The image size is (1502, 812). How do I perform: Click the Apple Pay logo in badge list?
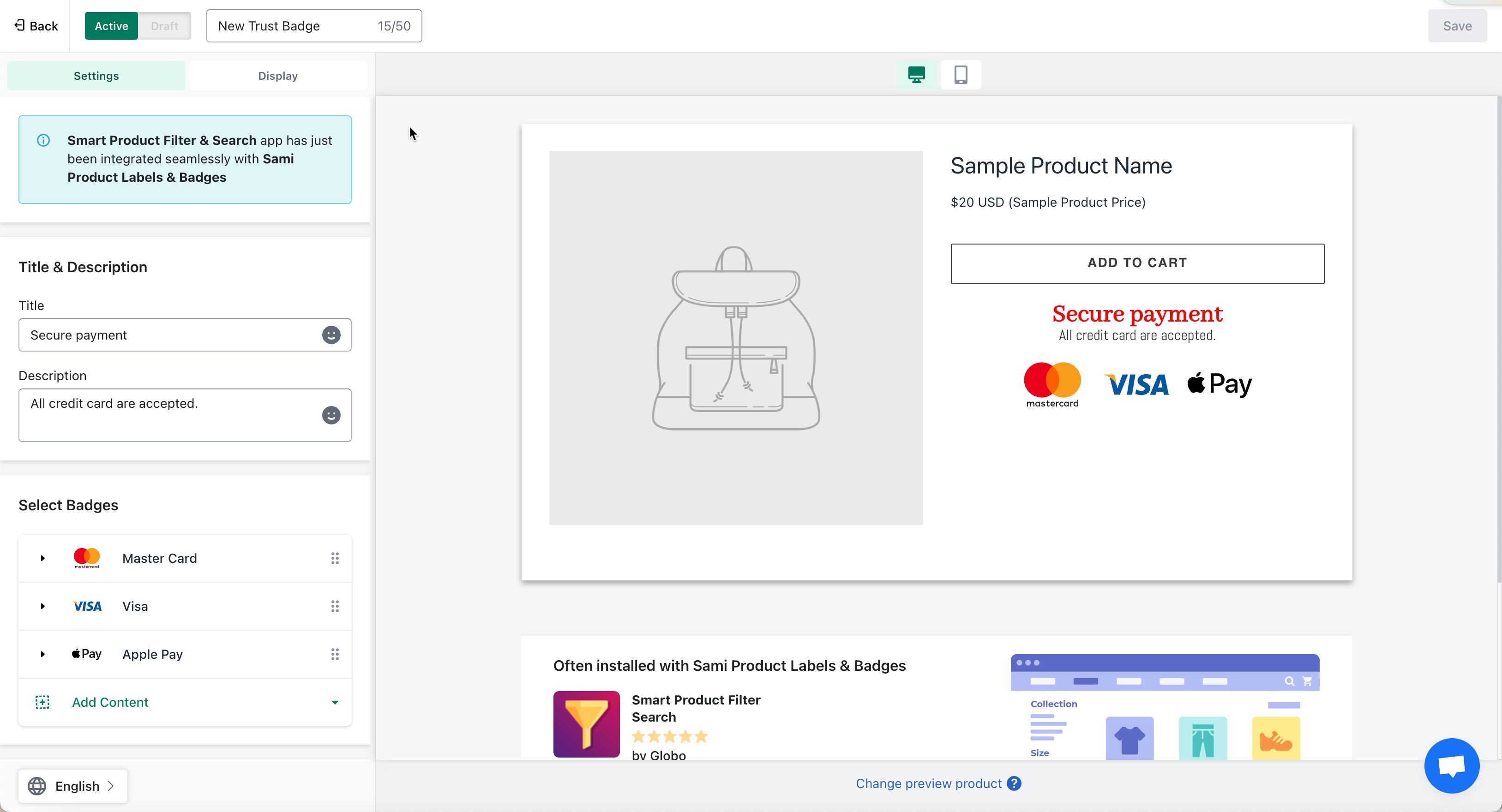[86, 654]
